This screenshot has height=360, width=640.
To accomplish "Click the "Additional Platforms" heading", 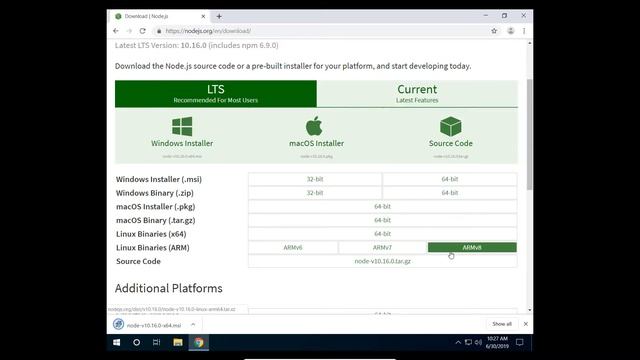I will [x=169, y=289].
